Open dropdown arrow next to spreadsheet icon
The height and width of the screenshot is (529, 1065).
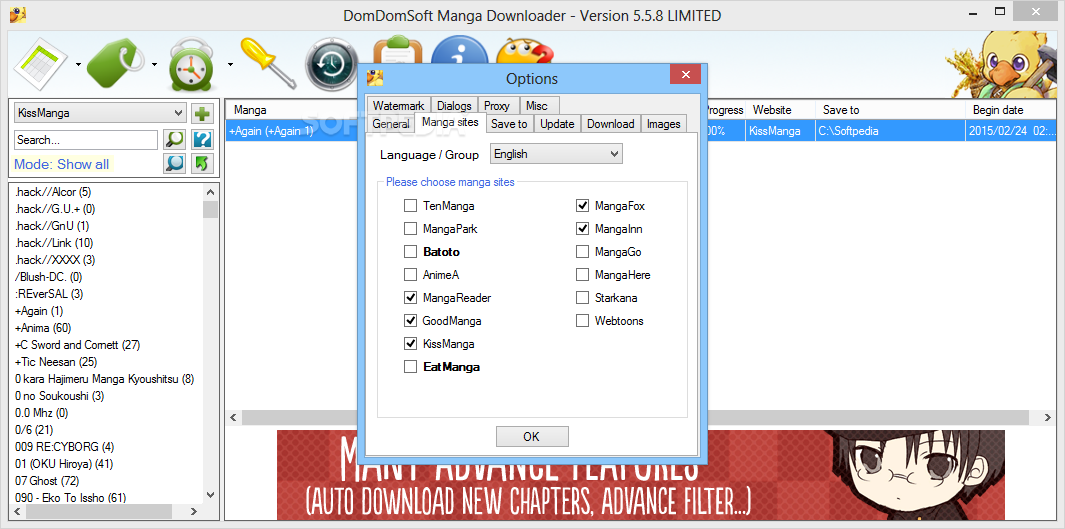(x=78, y=65)
